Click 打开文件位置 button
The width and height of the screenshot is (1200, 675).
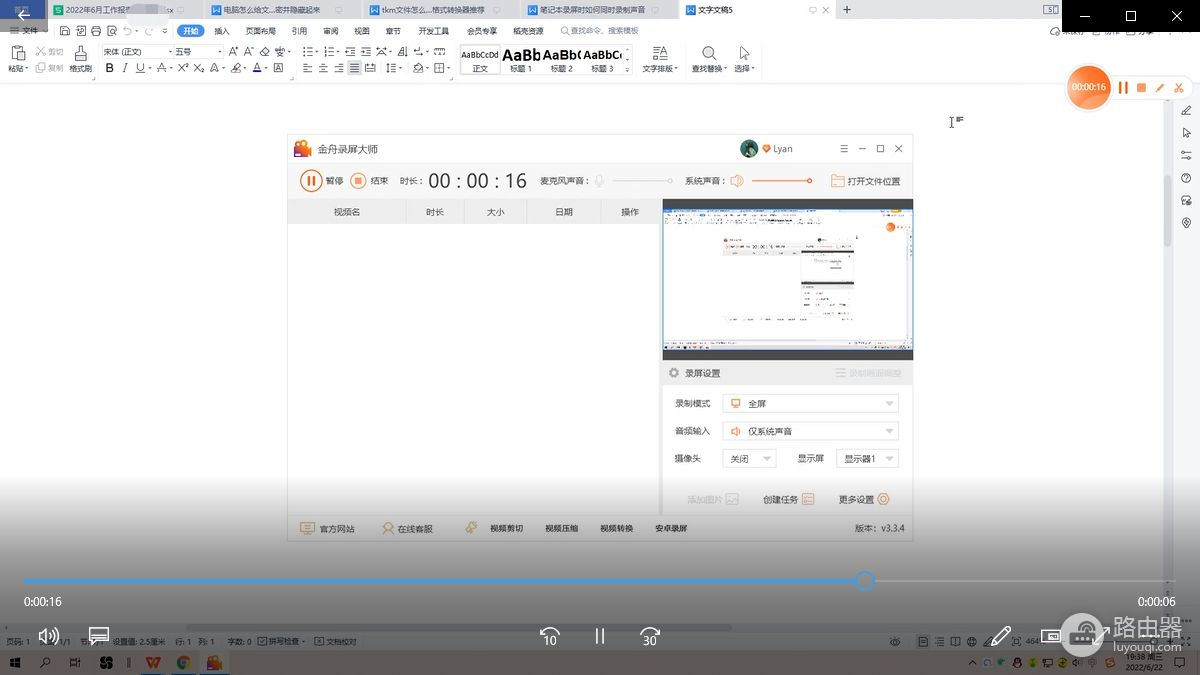point(866,181)
